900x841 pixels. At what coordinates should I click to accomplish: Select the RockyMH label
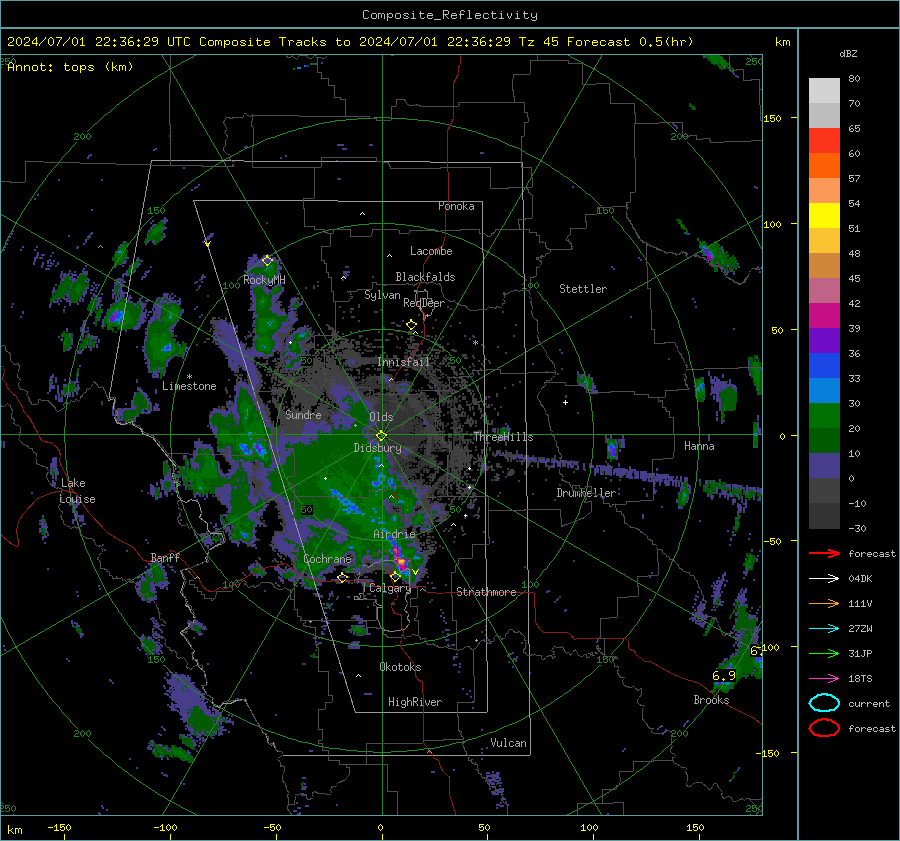[264, 280]
